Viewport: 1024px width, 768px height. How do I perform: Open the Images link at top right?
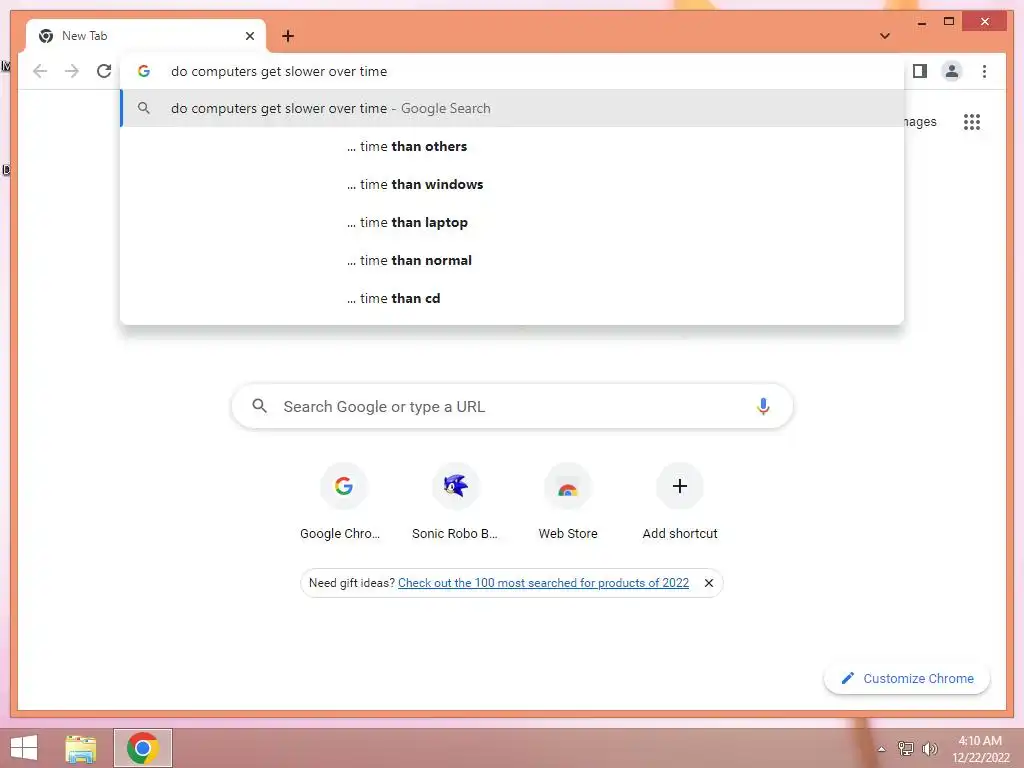click(x=920, y=121)
